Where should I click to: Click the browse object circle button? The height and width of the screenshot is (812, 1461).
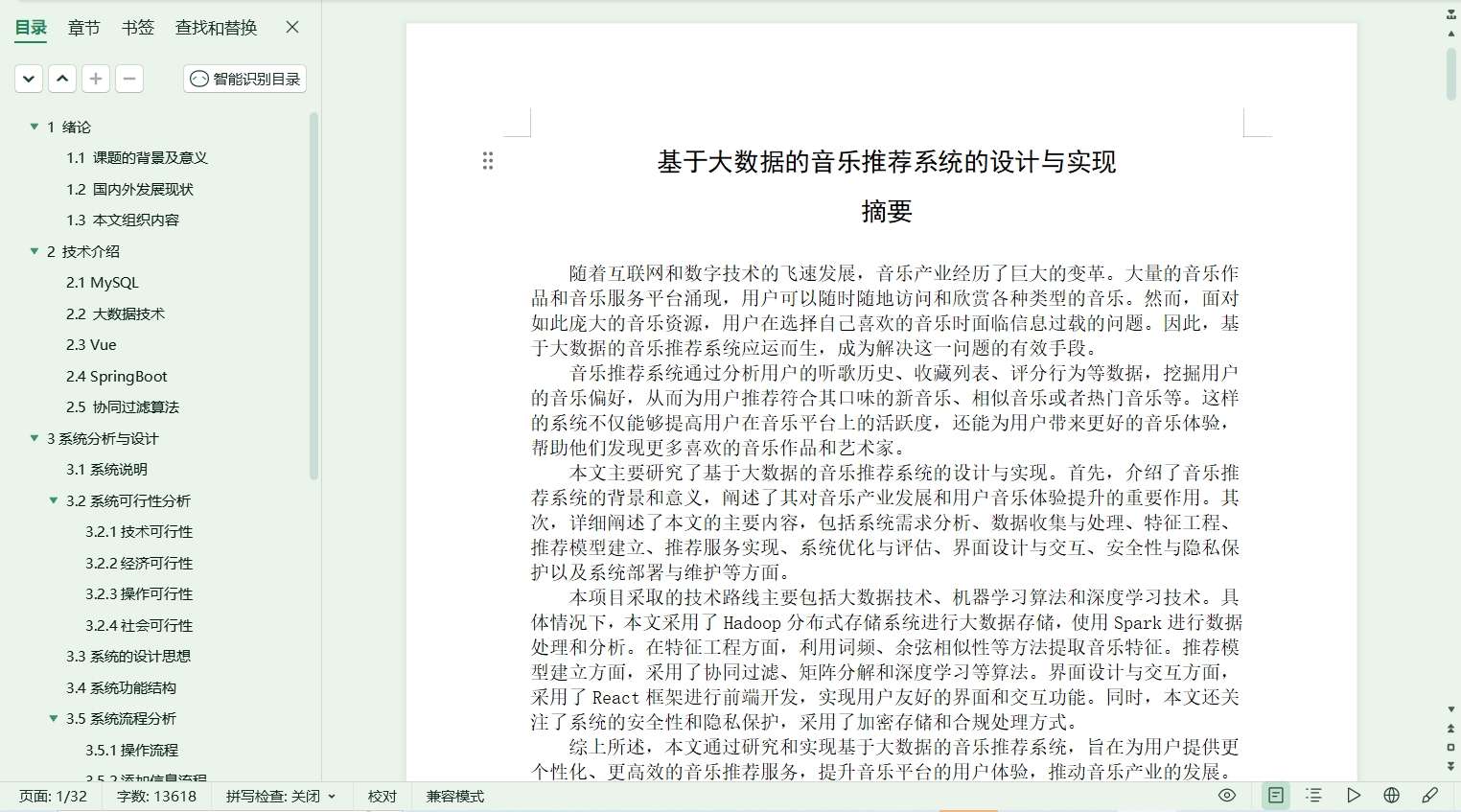pos(1450,747)
